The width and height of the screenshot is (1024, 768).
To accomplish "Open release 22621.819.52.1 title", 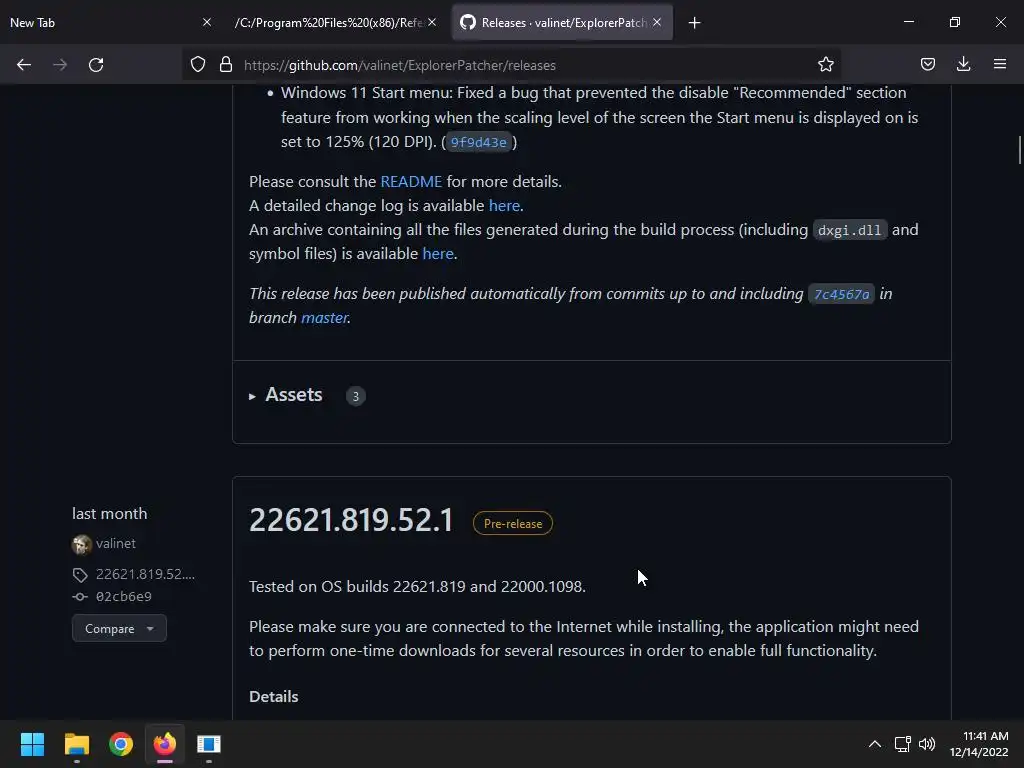I will pos(351,520).
